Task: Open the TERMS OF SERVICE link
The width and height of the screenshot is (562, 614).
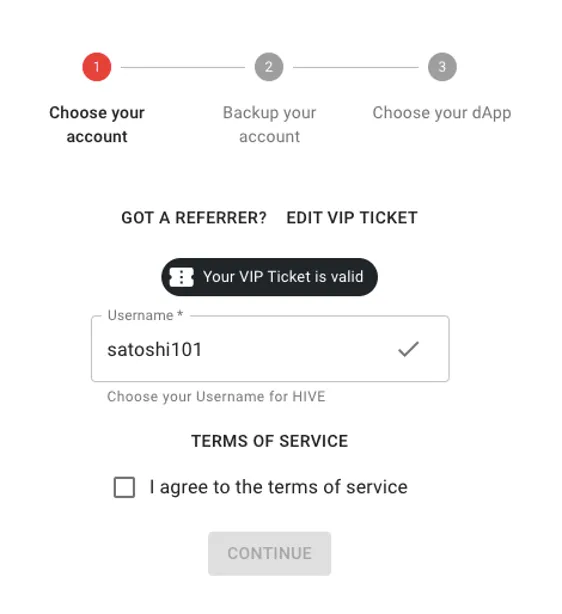Action: (x=269, y=441)
